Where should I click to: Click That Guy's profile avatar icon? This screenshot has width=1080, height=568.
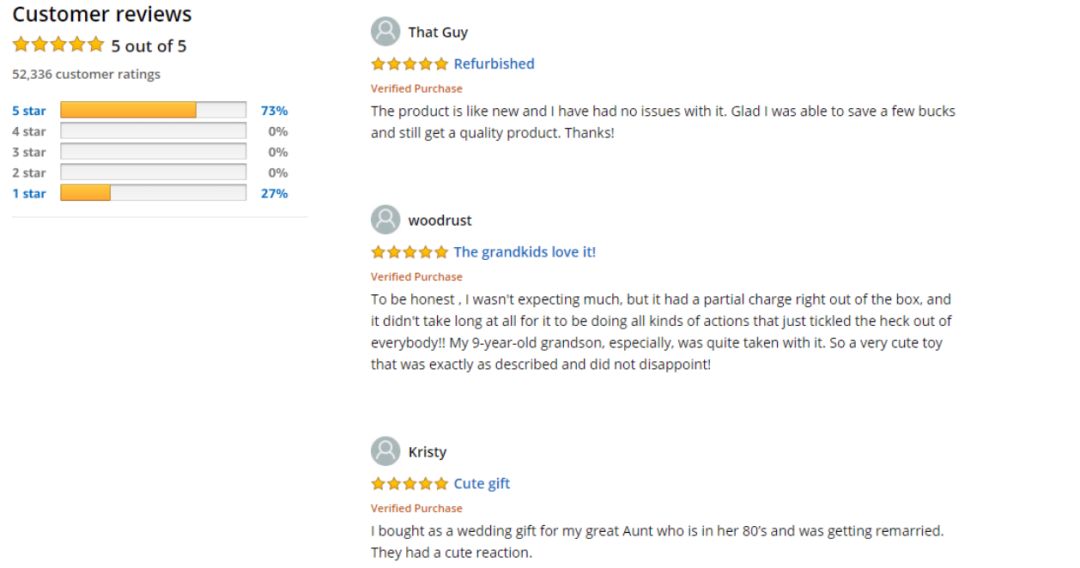tap(385, 32)
